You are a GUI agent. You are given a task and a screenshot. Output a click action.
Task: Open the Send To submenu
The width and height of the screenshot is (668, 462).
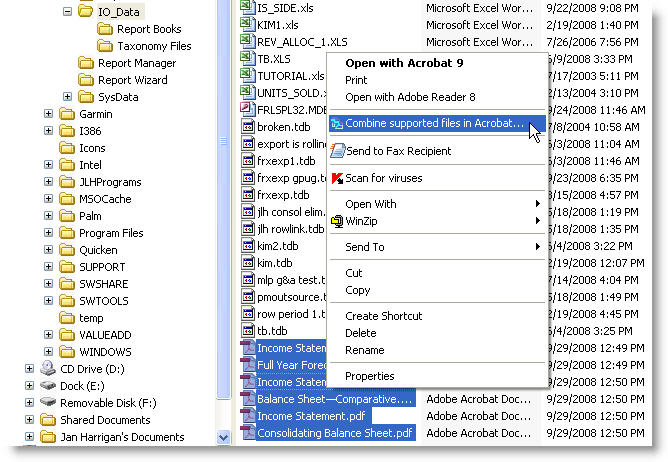tap(437, 247)
